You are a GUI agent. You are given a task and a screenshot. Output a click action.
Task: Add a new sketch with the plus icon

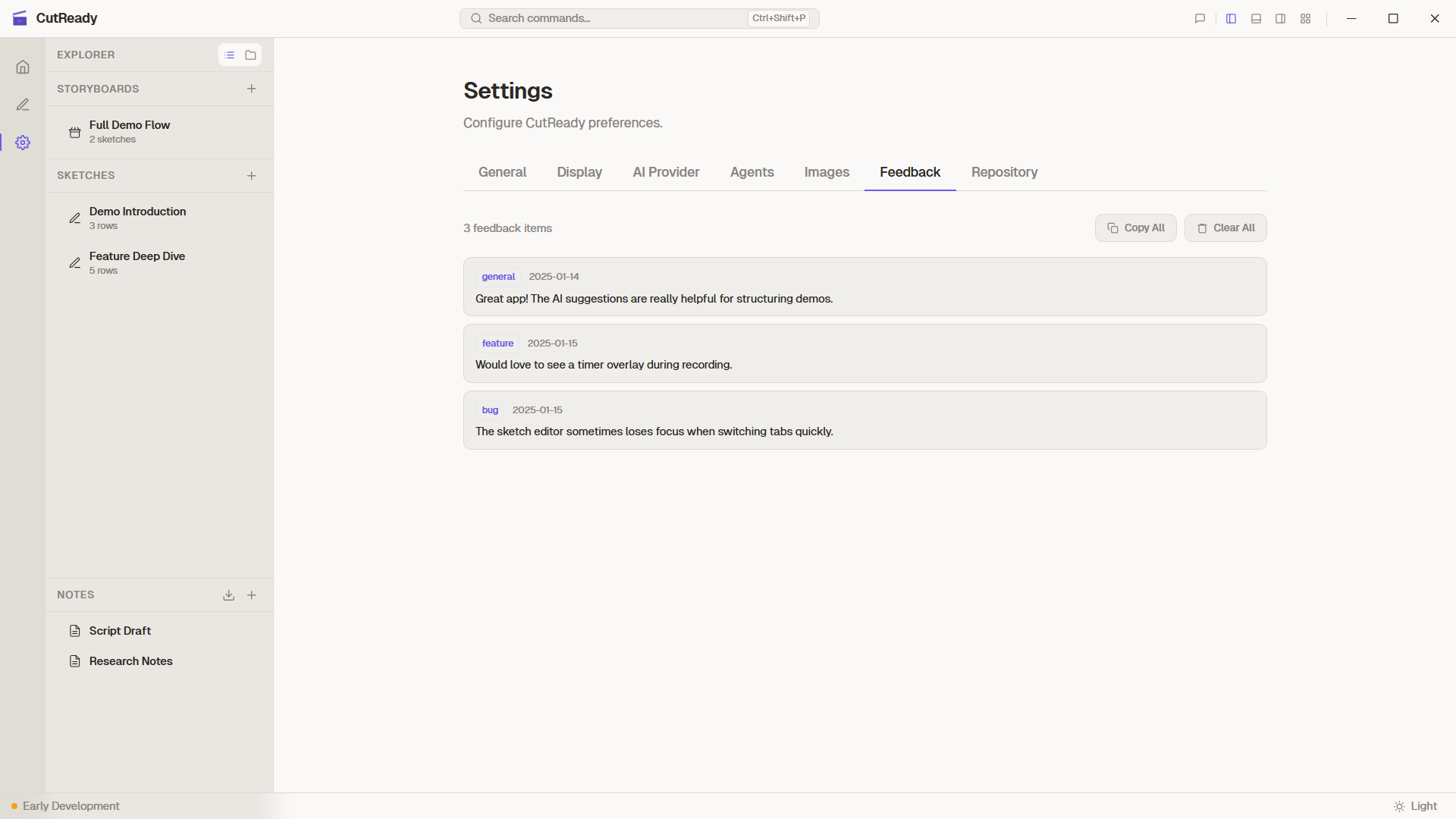pos(252,175)
